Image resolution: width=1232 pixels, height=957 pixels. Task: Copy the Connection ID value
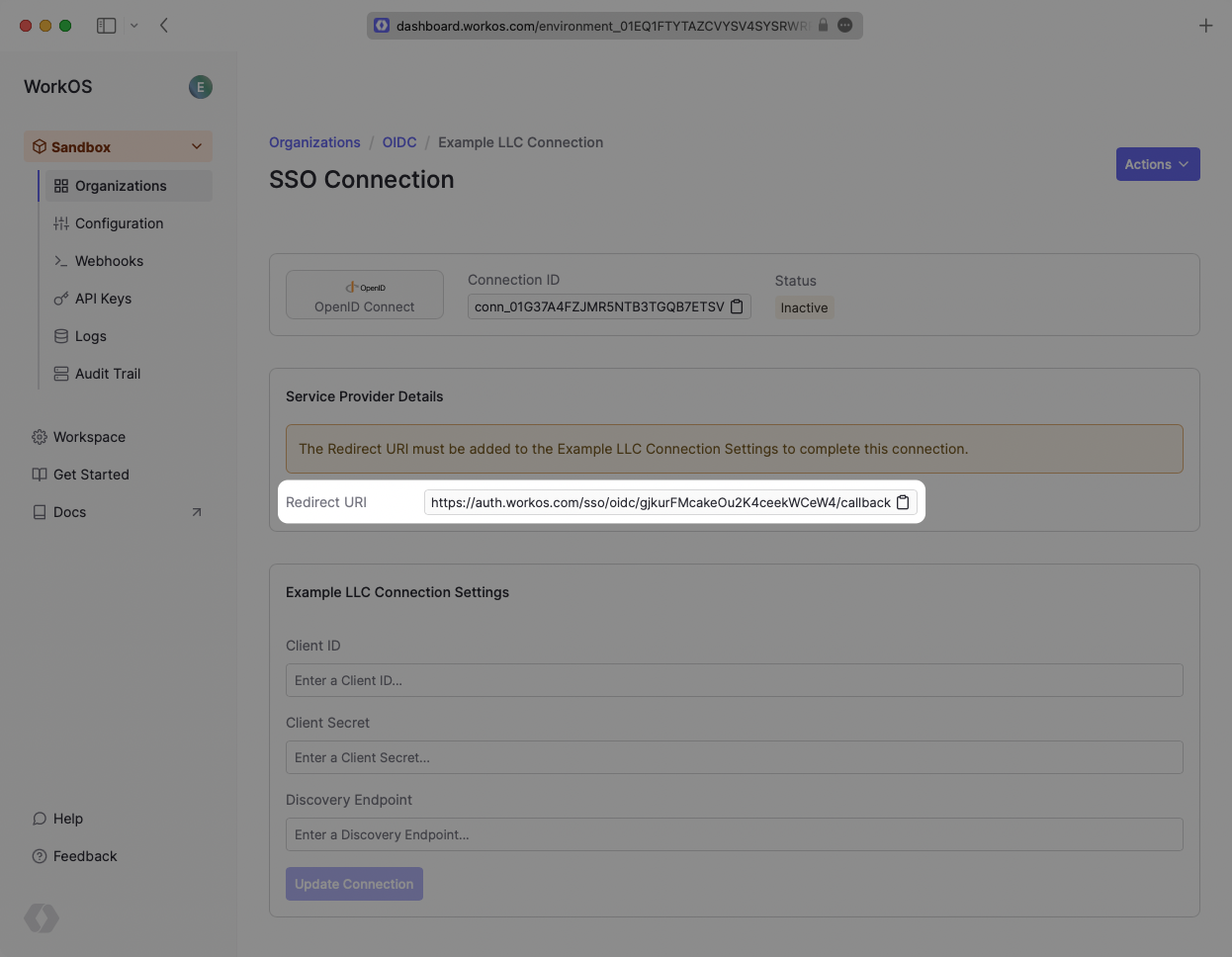[x=737, y=307]
